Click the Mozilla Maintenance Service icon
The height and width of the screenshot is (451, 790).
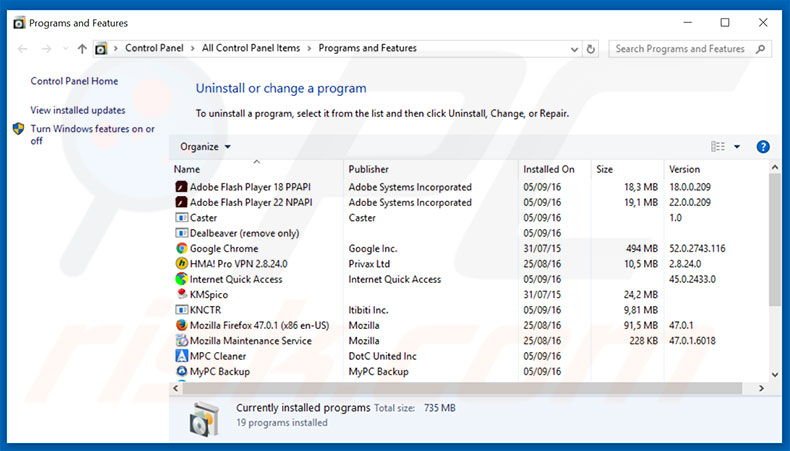[181, 341]
